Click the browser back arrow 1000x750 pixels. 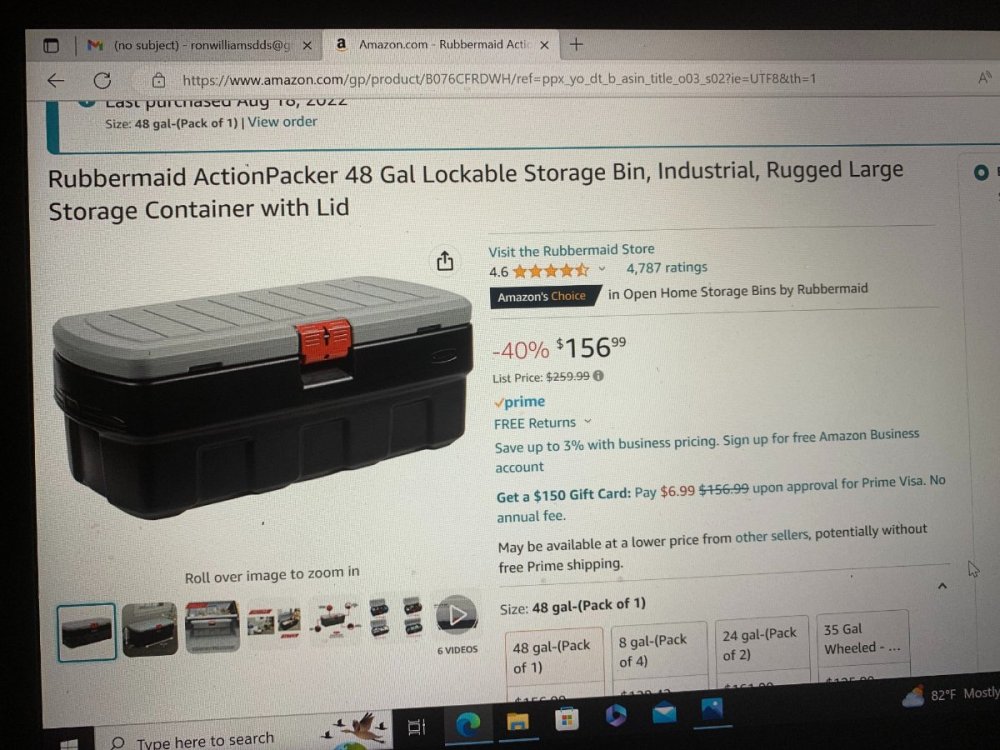coord(56,80)
